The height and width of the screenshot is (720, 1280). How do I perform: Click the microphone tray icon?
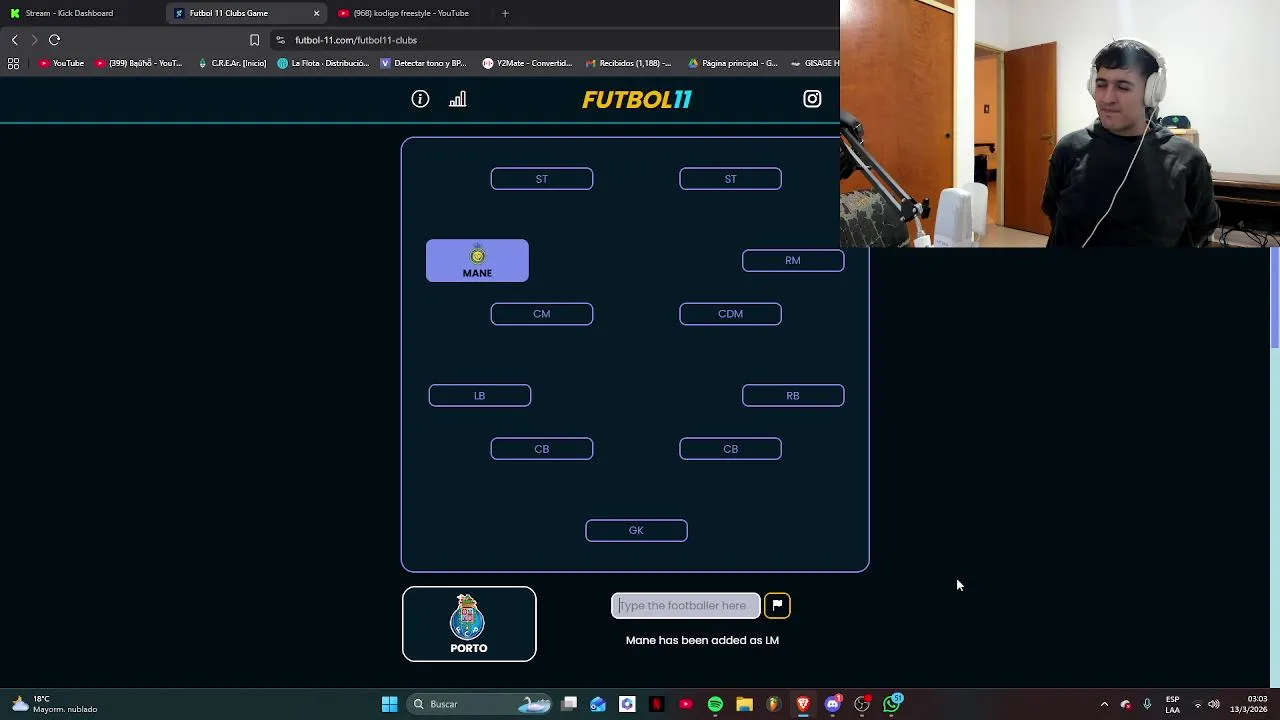[1147, 704]
